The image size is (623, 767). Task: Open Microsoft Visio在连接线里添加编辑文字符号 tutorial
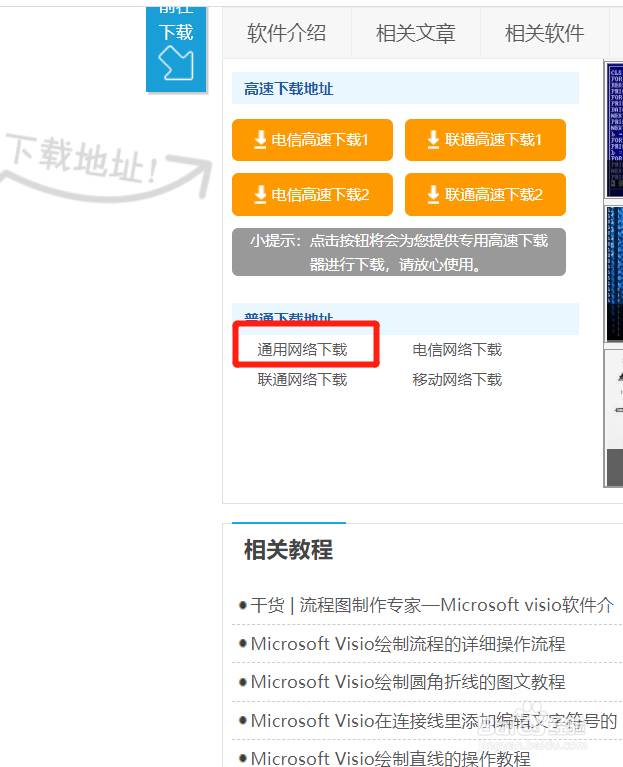click(x=434, y=721)
